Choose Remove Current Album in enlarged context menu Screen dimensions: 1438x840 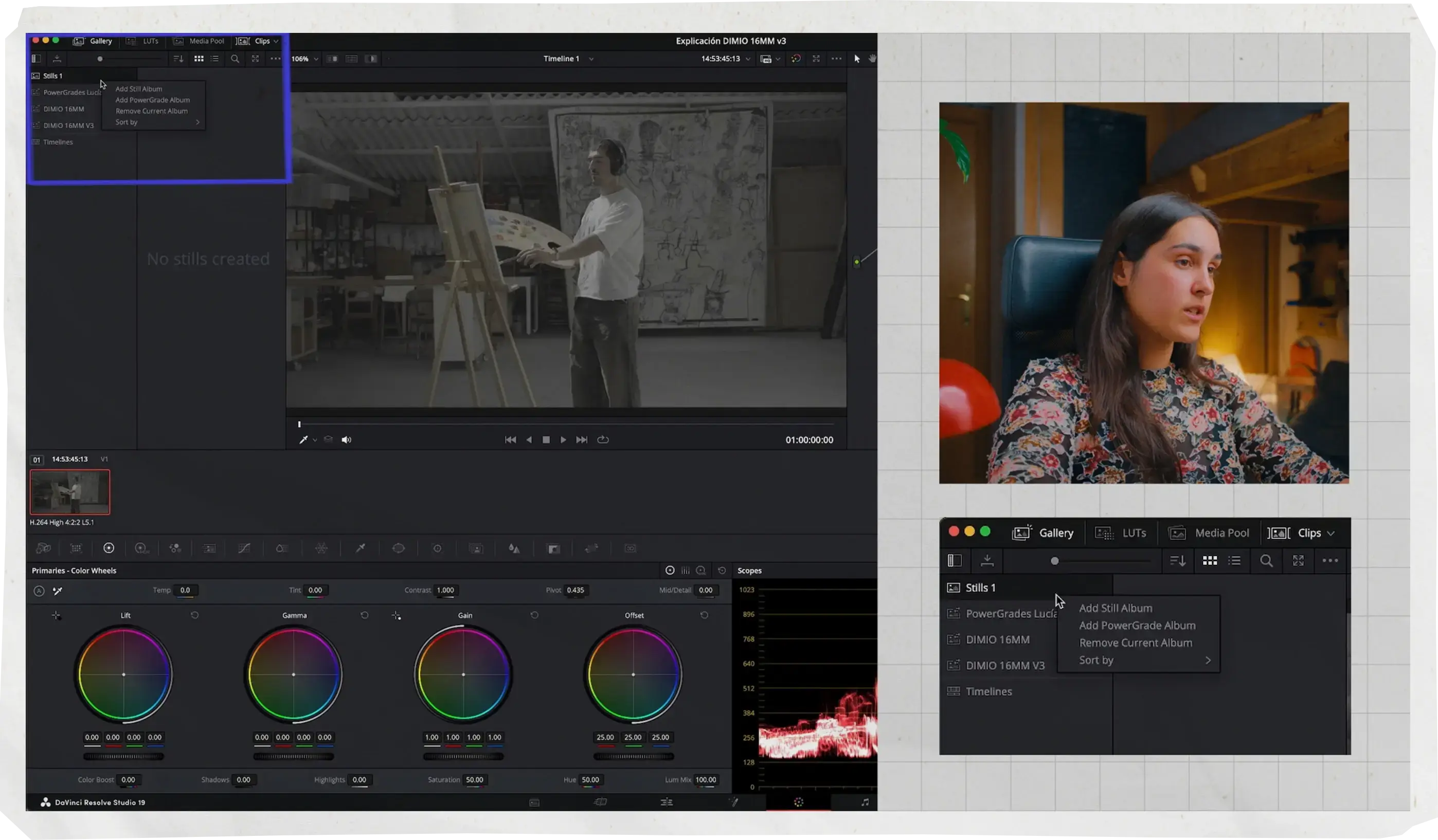tap(1136, 643)
